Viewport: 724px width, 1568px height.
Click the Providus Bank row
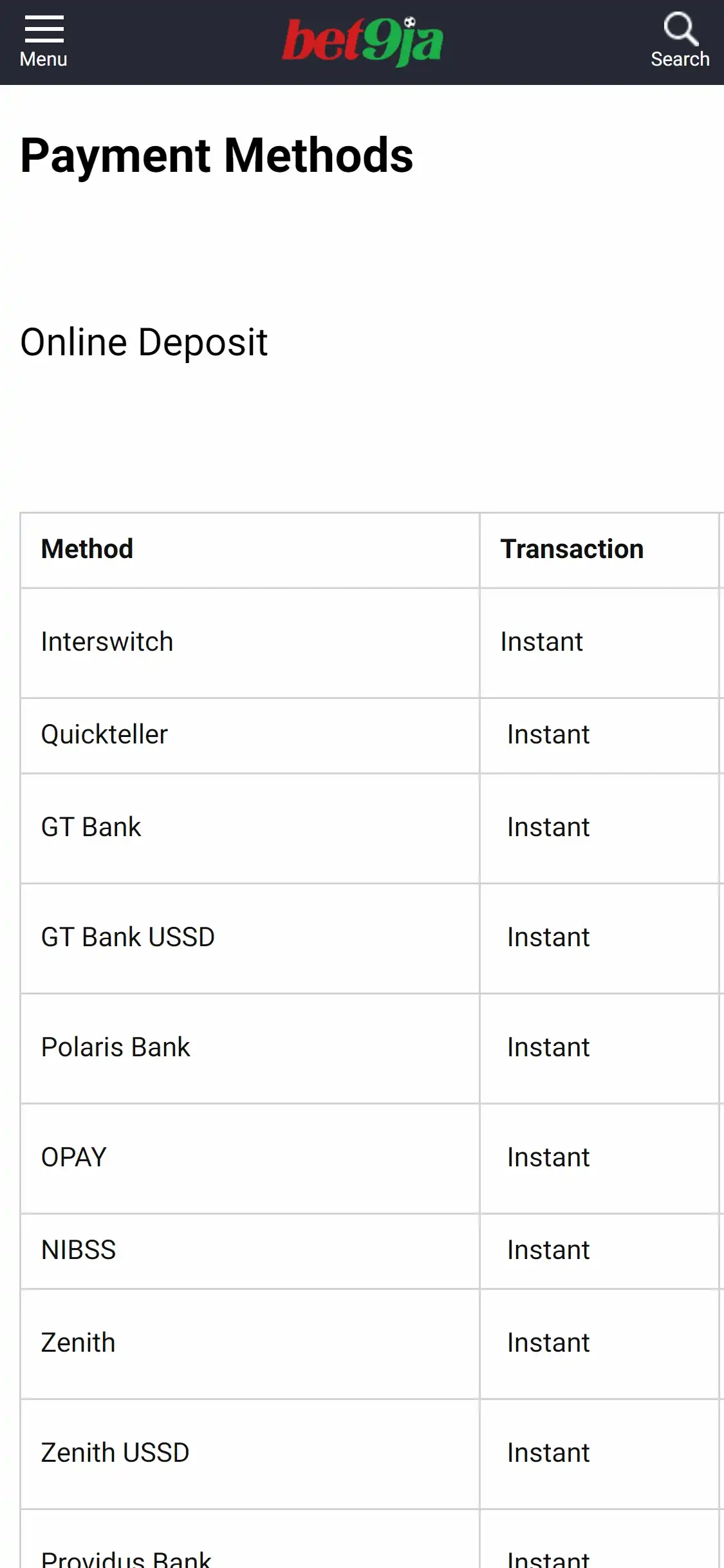click(x=126, y=1556)
